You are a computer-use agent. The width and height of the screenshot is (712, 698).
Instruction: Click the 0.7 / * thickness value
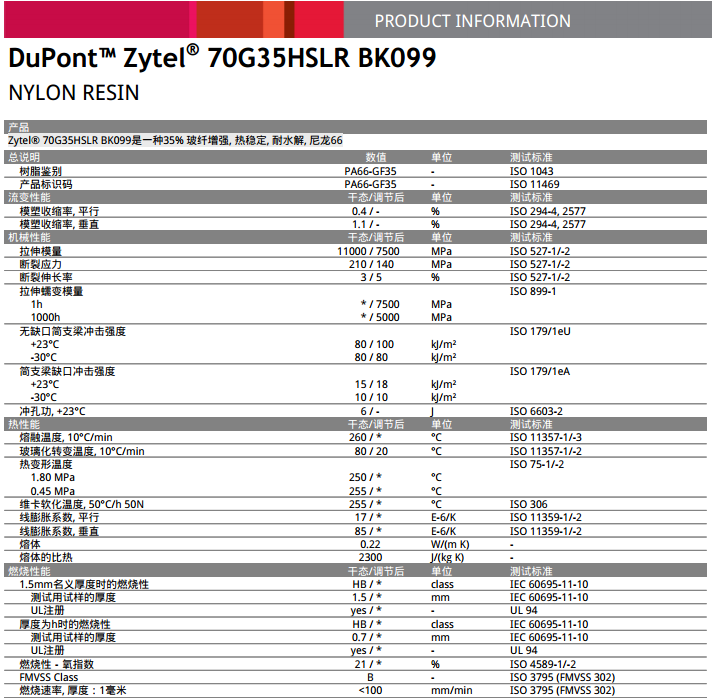[366, 638]
